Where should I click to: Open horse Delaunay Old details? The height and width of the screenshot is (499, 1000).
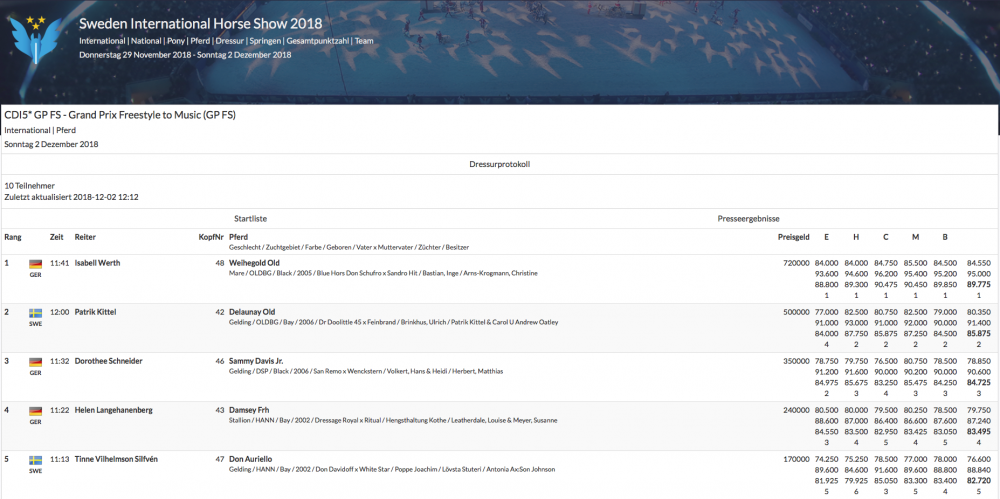252,312
